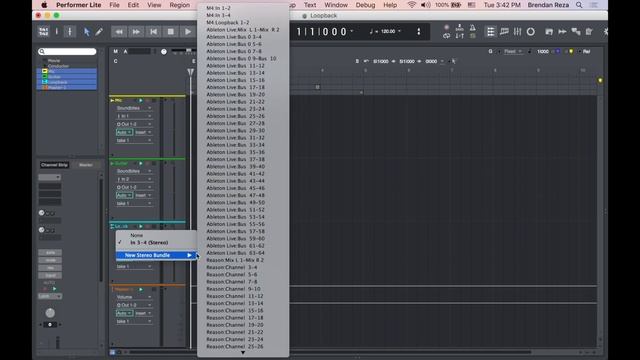Select the yellow Mic track in list
This screenshot has width=640, height=360.
point(67,71)
